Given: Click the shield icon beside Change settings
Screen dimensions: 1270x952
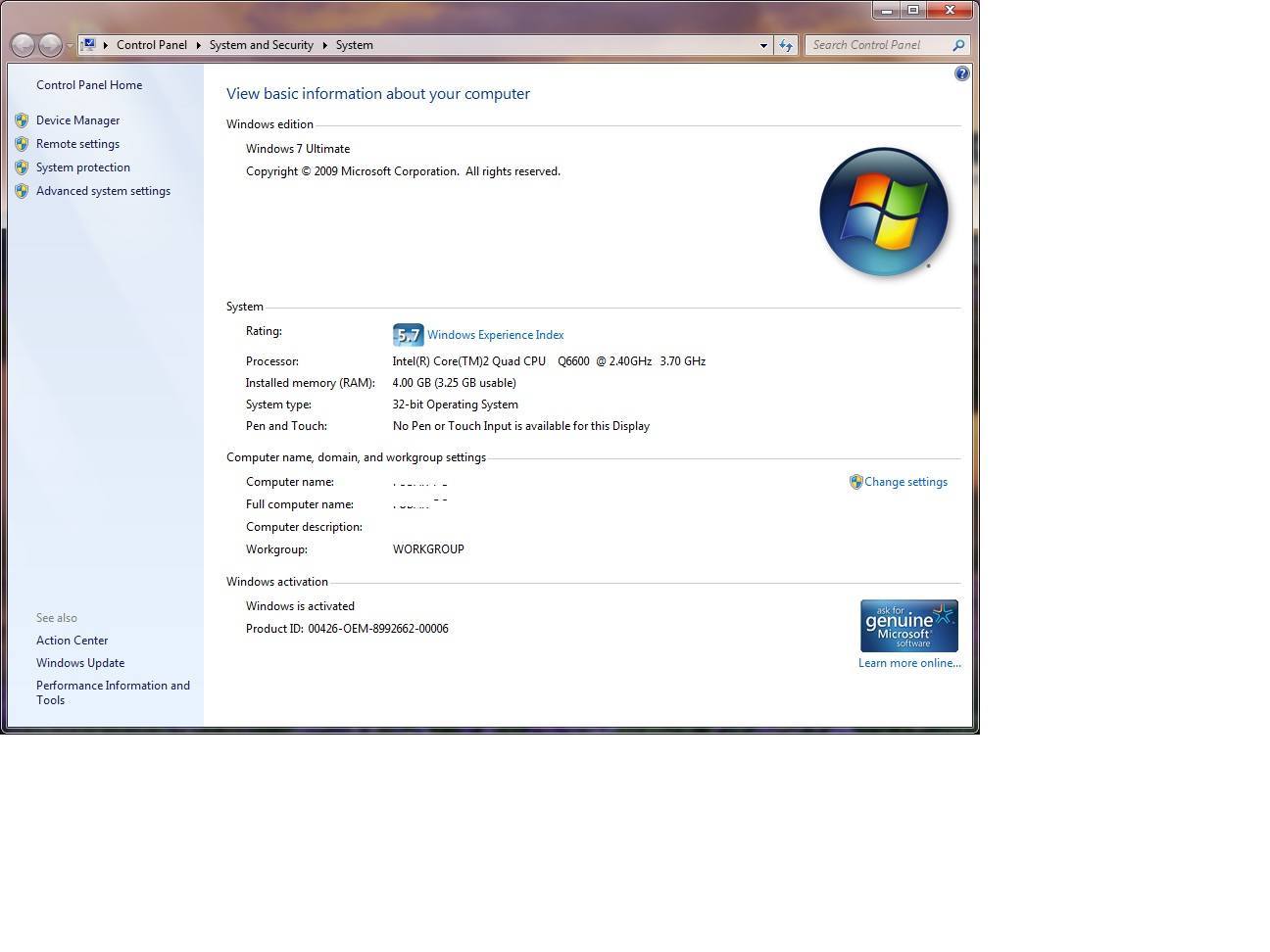Looking at the screenshot, I should [x=855, y=482].
